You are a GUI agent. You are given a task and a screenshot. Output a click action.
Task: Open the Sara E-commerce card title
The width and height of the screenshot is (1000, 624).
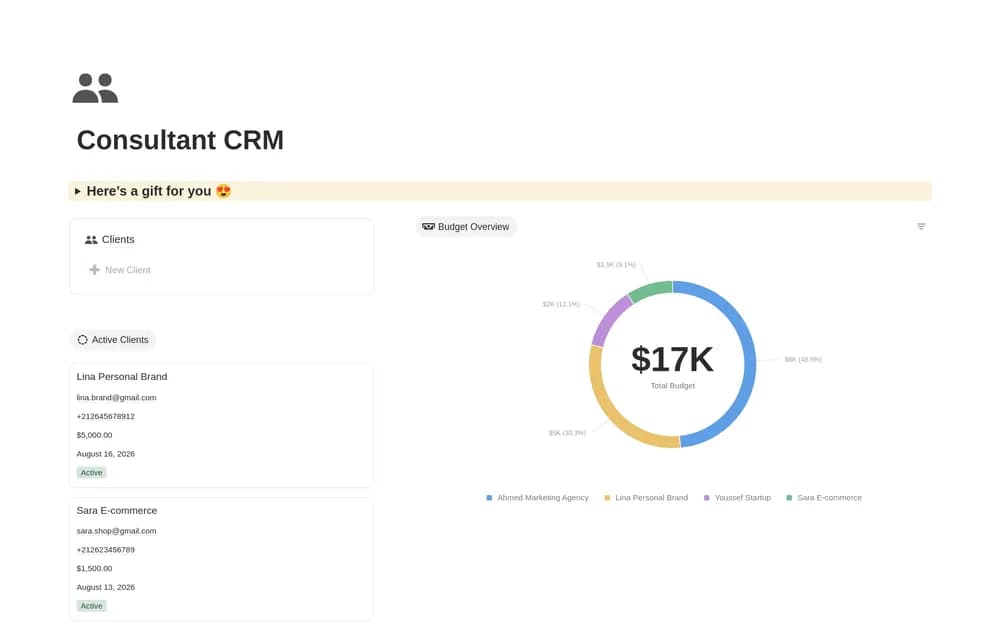pyautogui.click(x=117, y=511)
